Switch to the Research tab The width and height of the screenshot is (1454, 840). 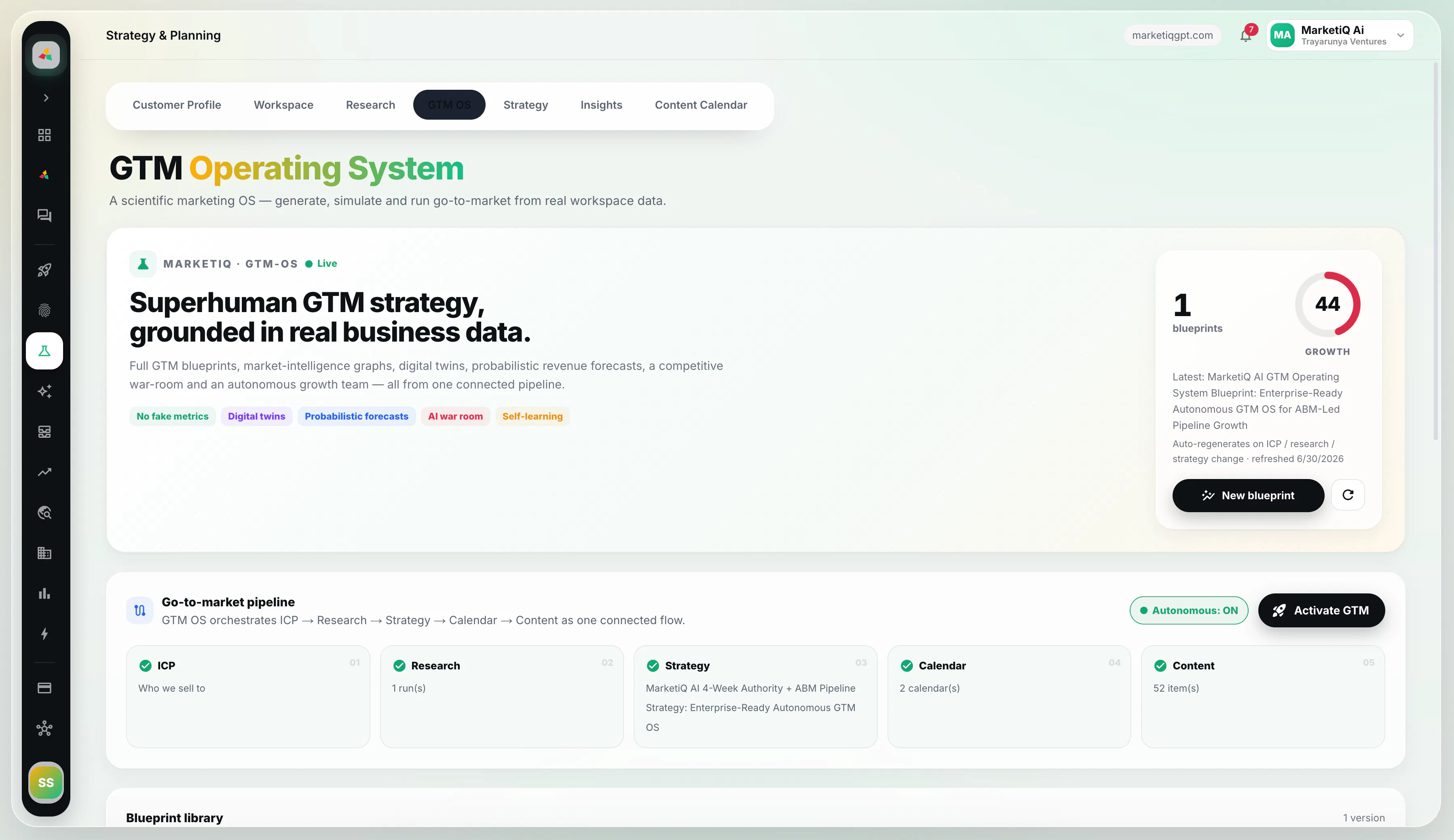point(370,105)
